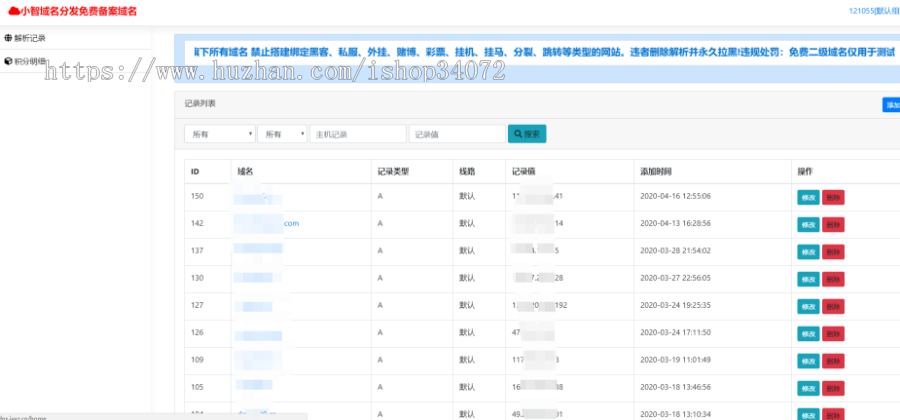Click 修改 for record ID 127
This screenshot has width=900, height=420.
click(x=808, y=306)
